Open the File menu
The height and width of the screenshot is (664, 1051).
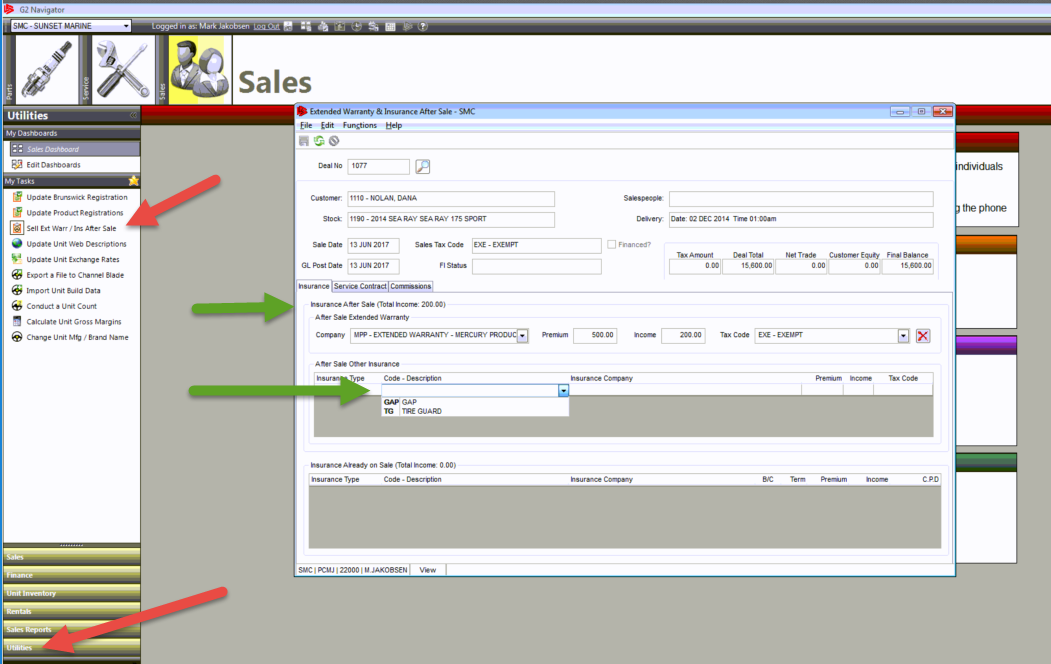(x=306, y=125)
